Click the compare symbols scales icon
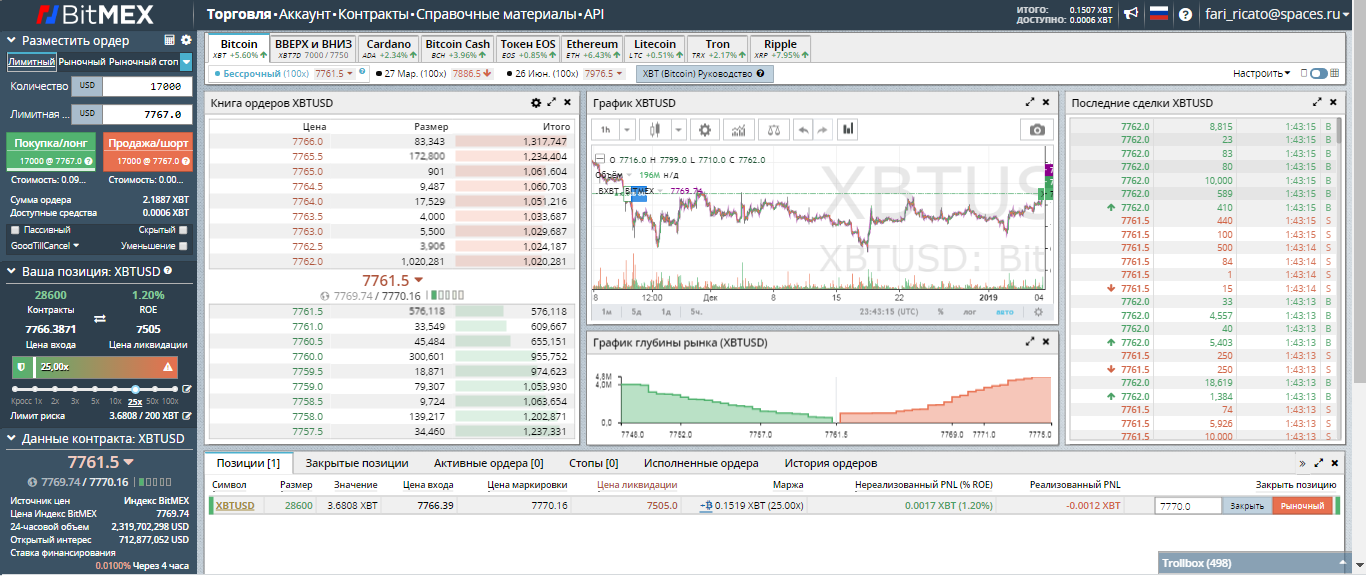Viewport: 1366px width, 580px height. [772, 129]
